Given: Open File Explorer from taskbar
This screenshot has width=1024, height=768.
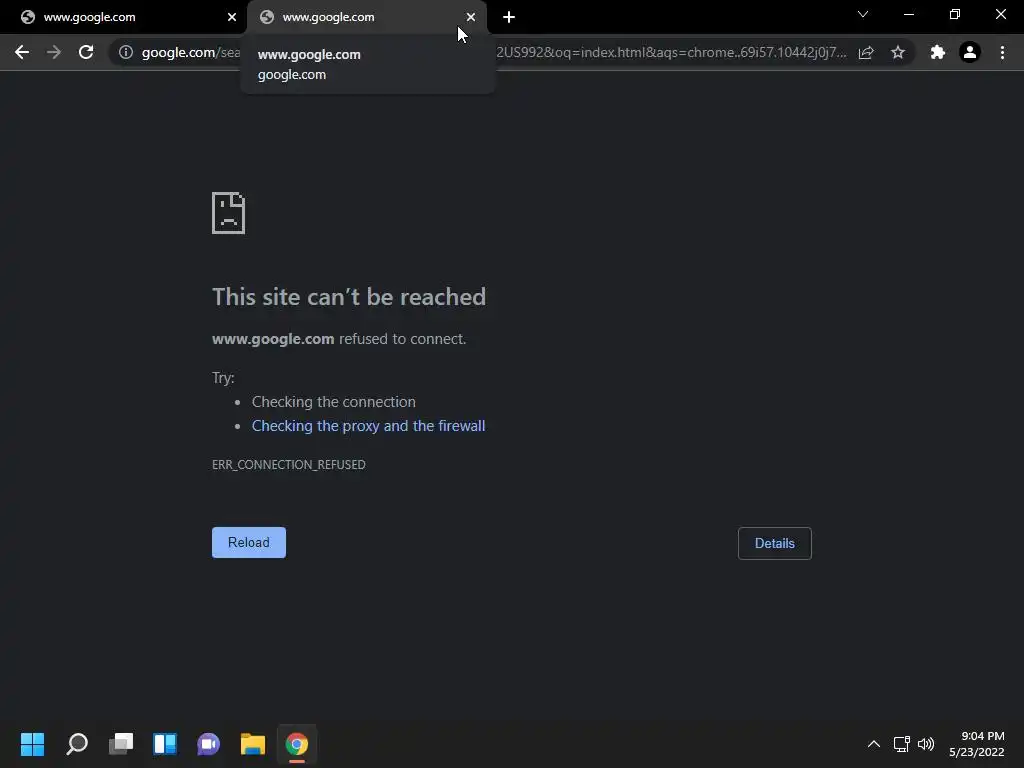Looking at the screenshot, I should [x=253, y=744].
